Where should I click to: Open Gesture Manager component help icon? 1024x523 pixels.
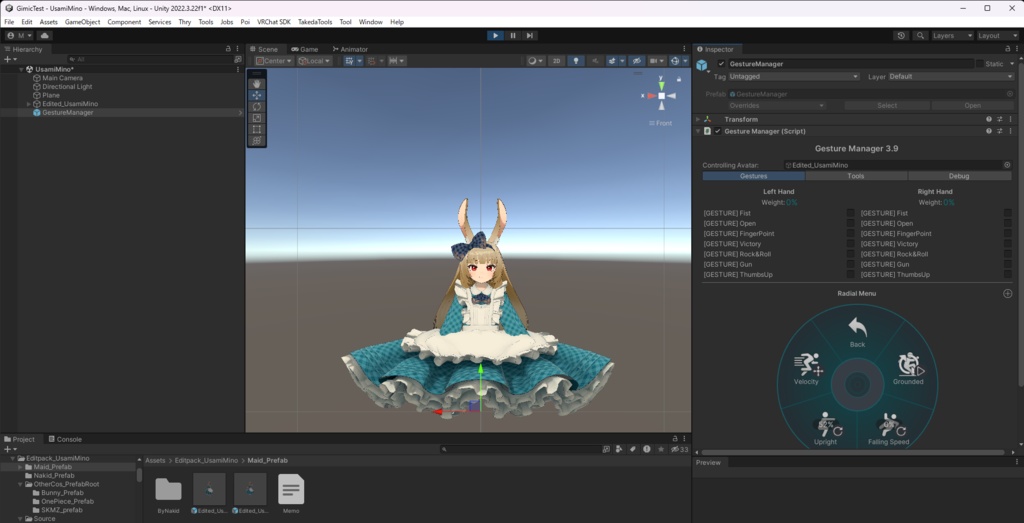pyautogui.click(x=989, y=131)
